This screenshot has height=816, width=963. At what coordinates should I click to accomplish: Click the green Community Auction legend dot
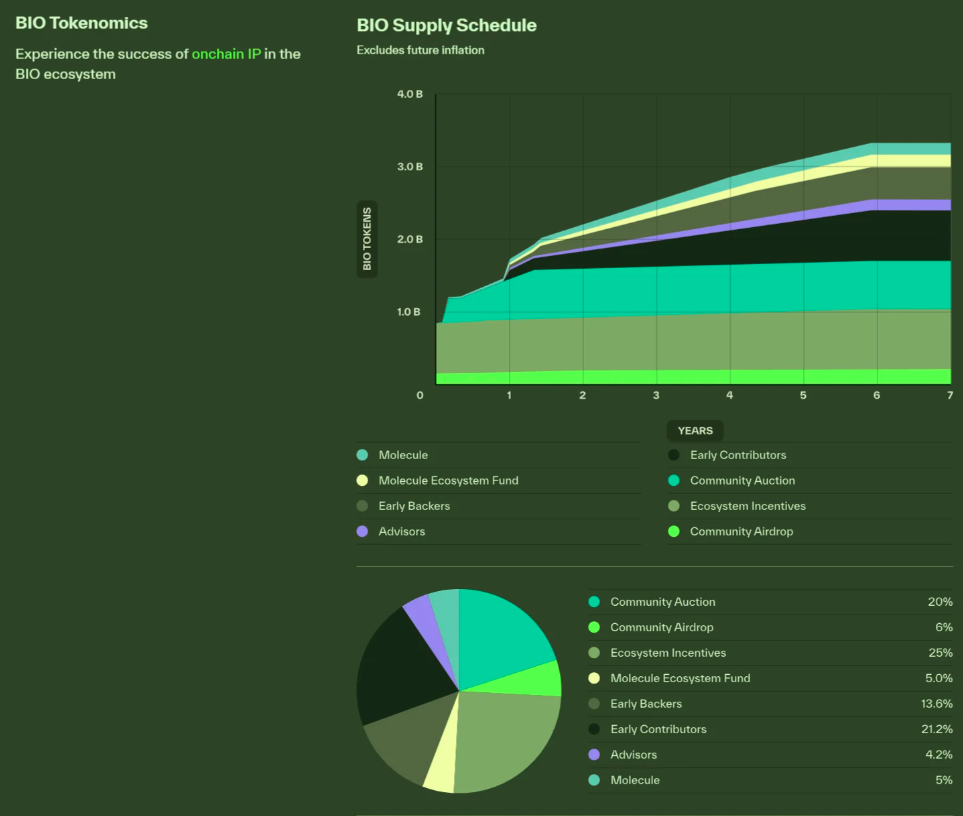pyautogui.click(x=676, y=480)
